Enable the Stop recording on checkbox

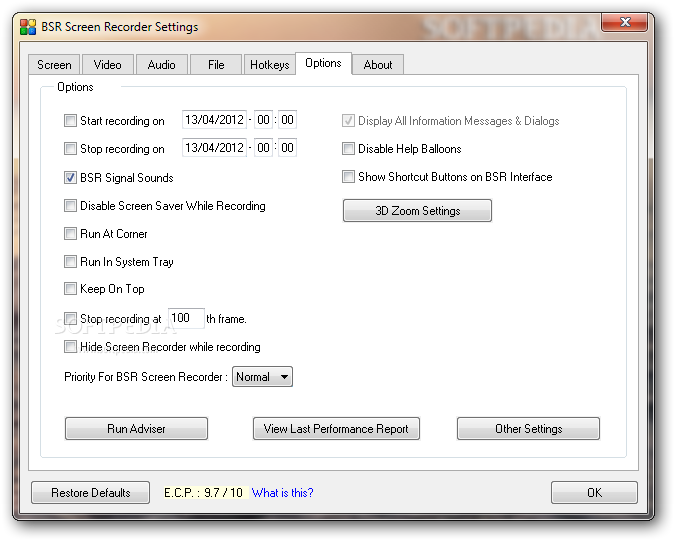[x=70, y=148]
